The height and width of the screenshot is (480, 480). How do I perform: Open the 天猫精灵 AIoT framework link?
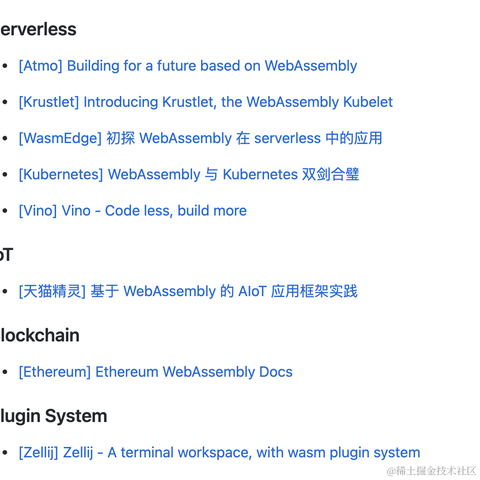[188, 291]
